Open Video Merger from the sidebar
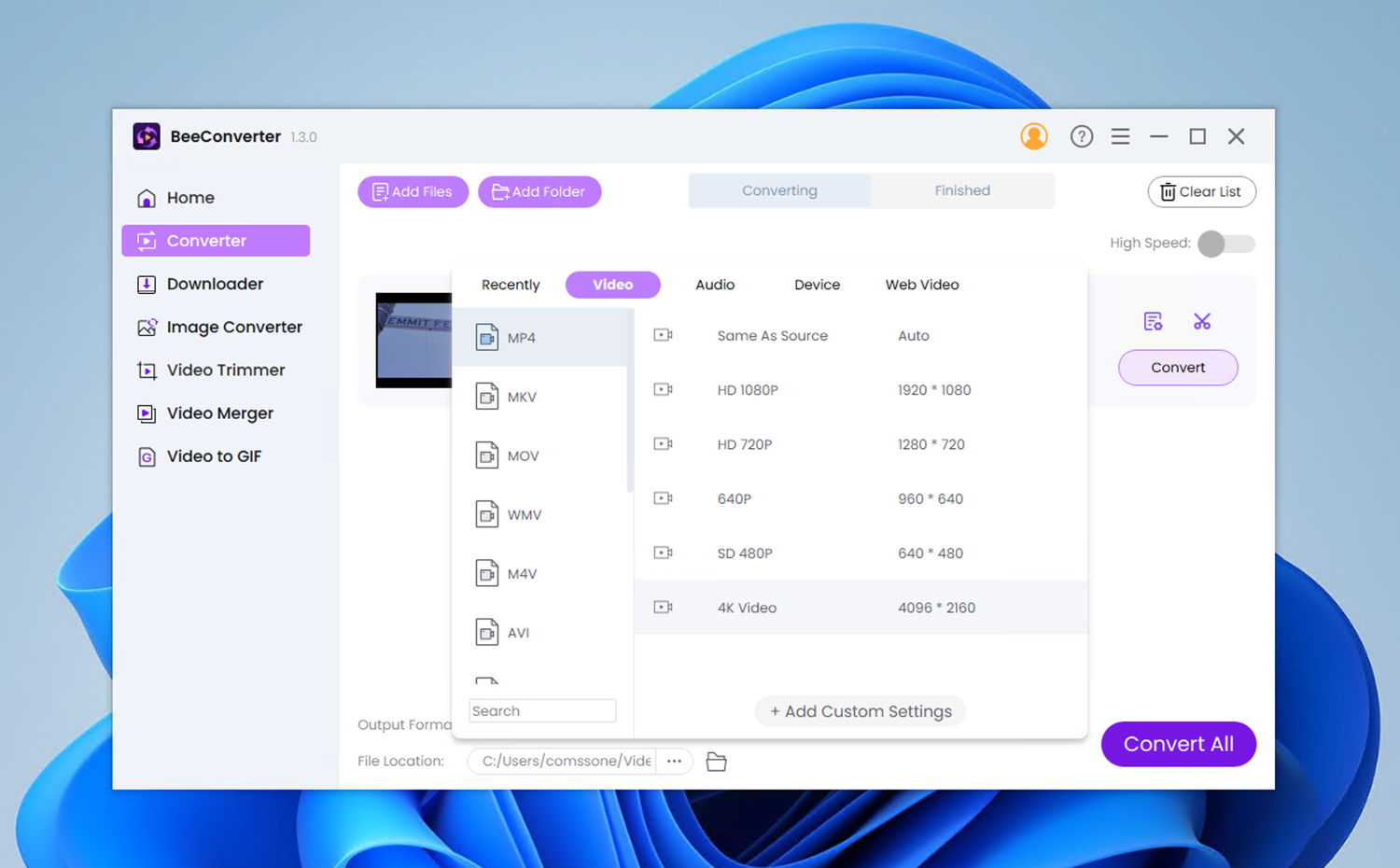 click(216, 413)
